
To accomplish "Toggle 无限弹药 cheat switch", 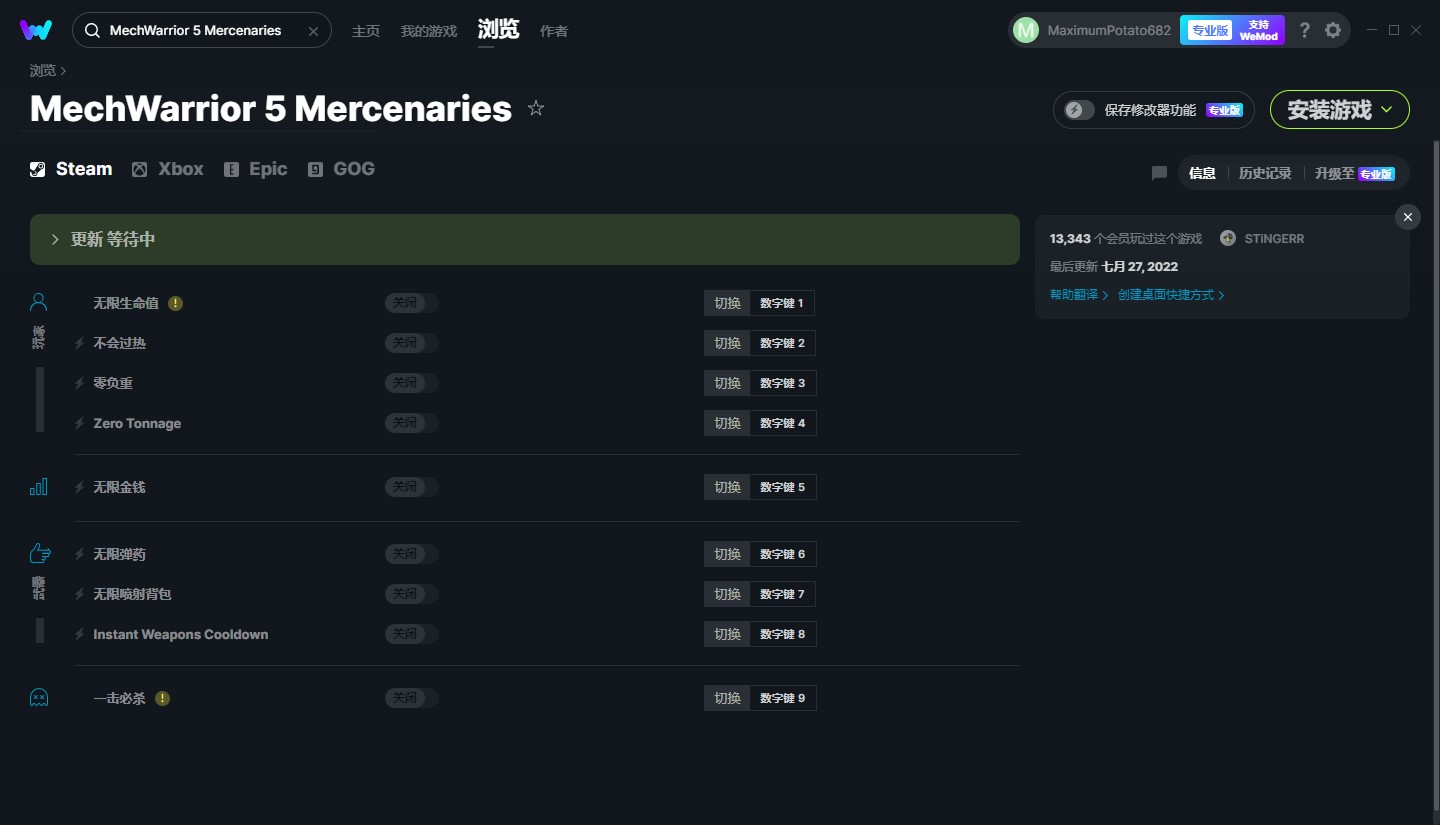I will (412, 554).
